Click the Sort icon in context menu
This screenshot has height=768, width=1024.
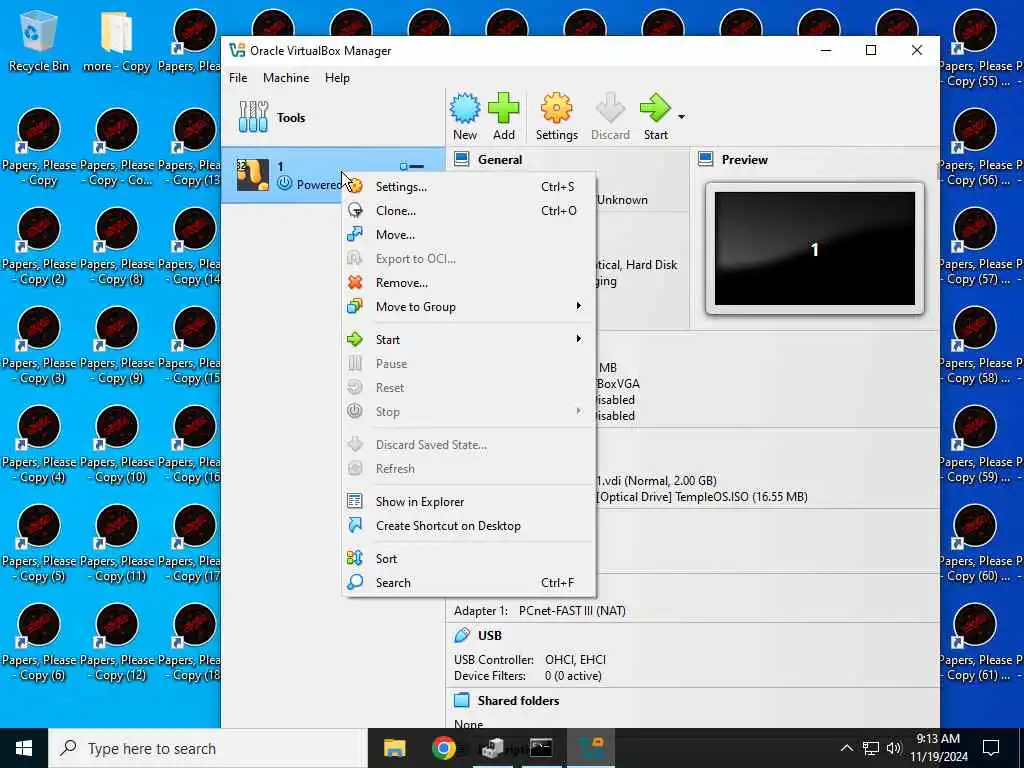[355, 558]
